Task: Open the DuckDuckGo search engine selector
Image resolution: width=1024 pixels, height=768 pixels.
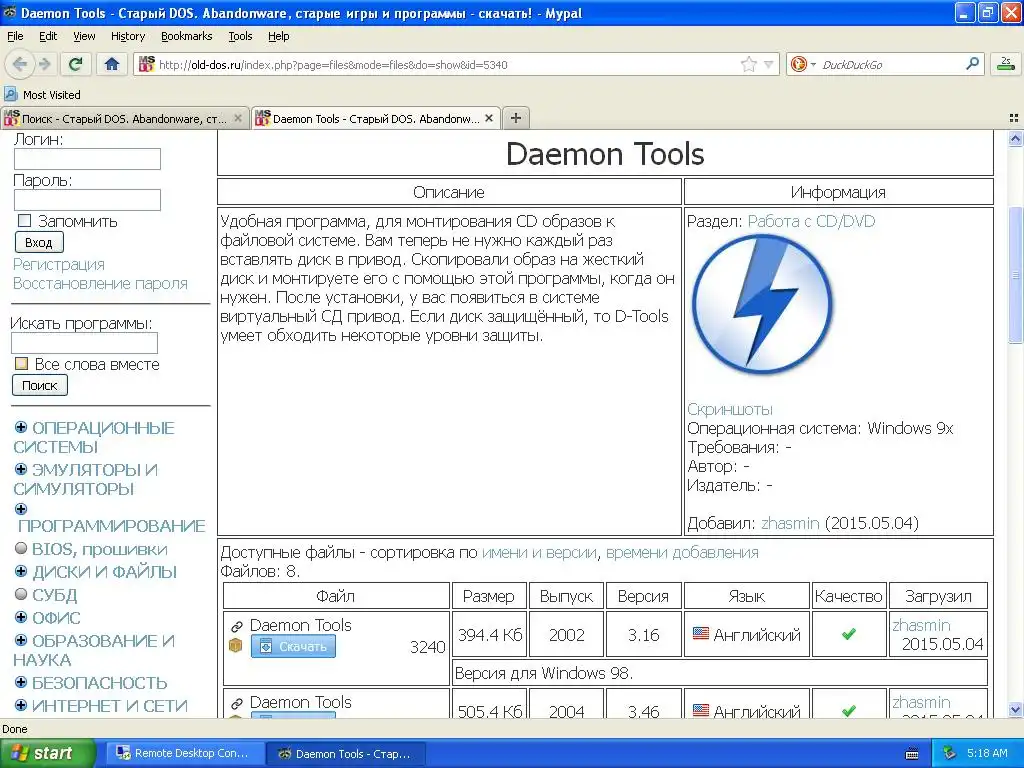Action: [803, 64]
